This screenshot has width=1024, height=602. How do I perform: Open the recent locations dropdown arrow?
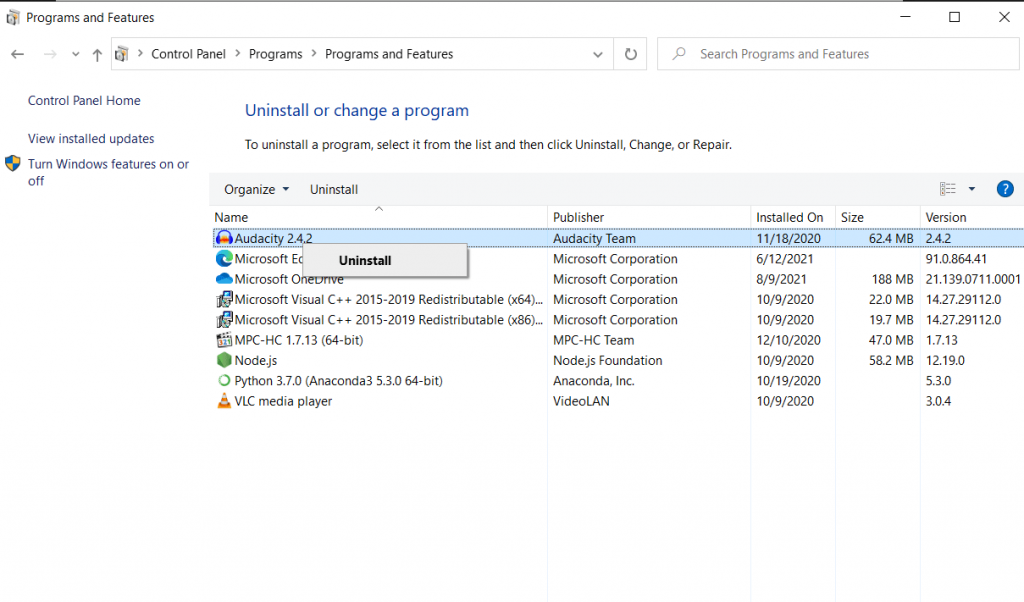tap(76, 54)
